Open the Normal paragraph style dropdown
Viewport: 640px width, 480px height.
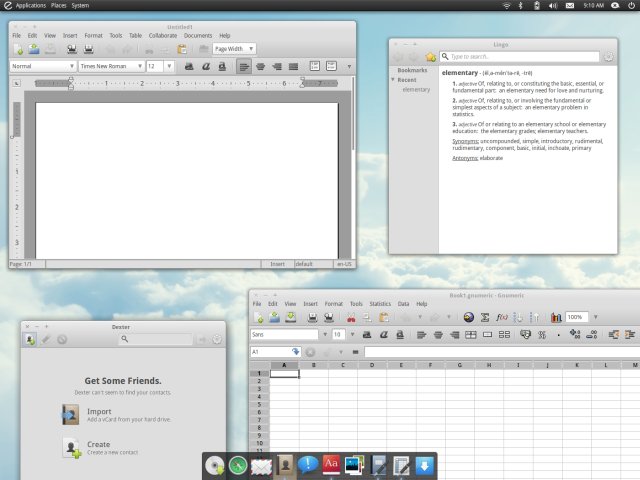pos(42,66)
